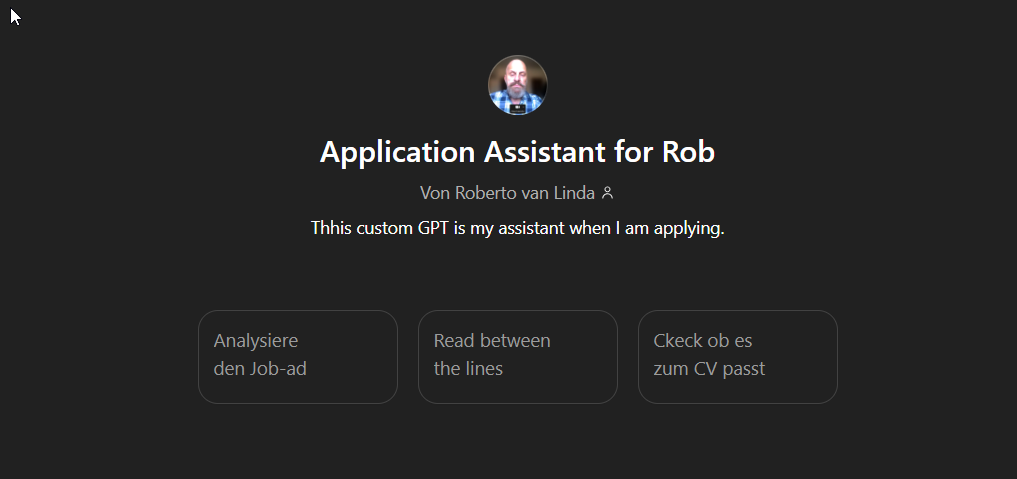Click the word "applying" ending the description
The image size is (1017, 479).
692,228
